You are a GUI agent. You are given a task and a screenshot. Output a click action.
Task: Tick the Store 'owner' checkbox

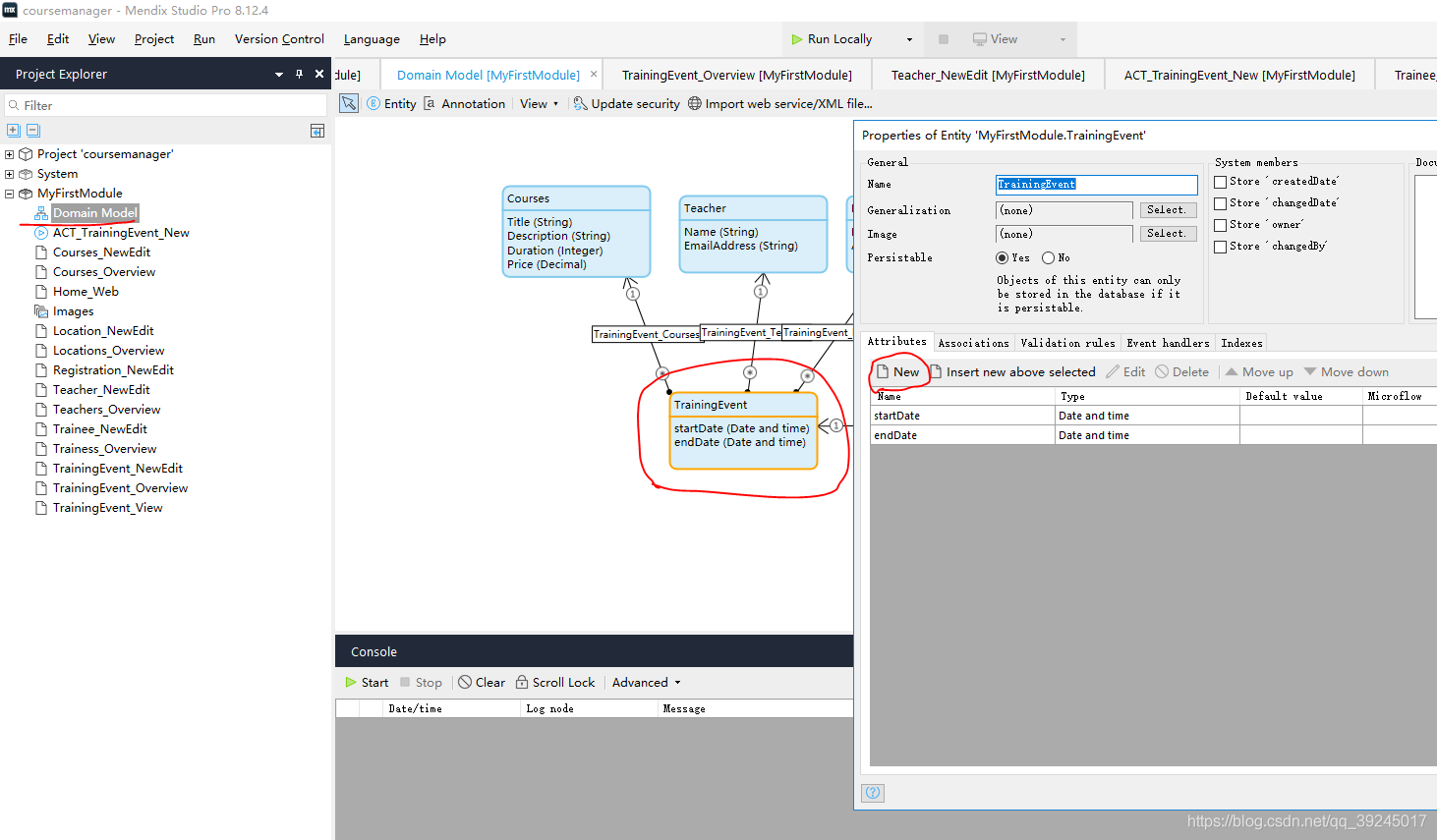tap(1221, 225)
